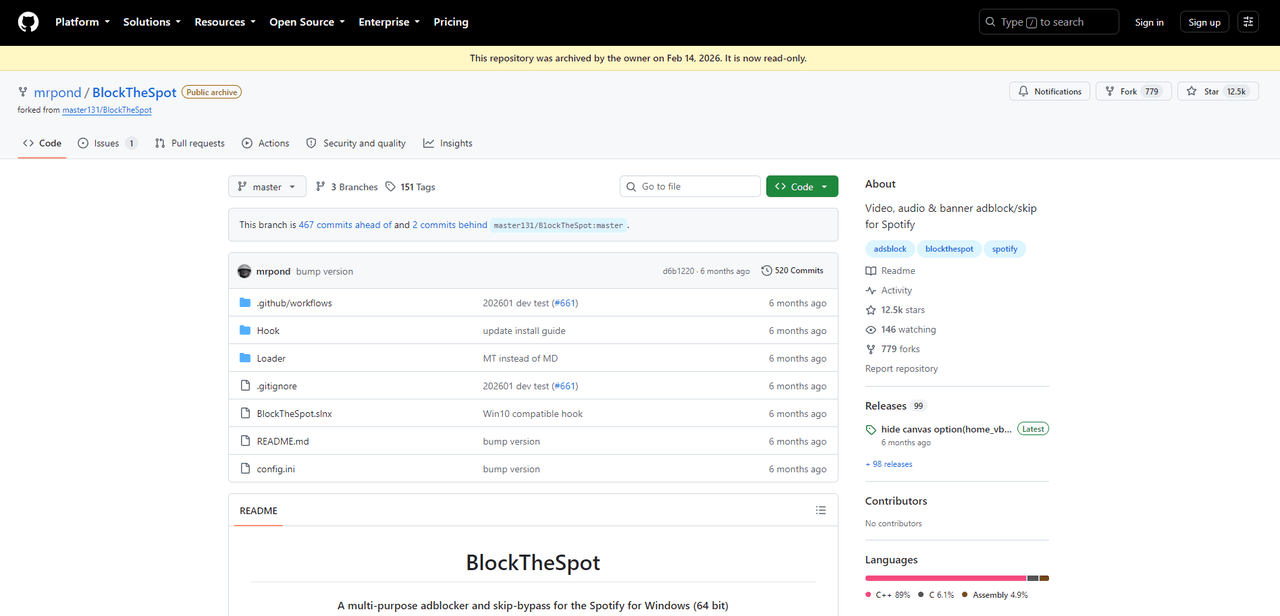Click the book icon next to Readme
The image size is (1280, 616).
click(871, 271)
